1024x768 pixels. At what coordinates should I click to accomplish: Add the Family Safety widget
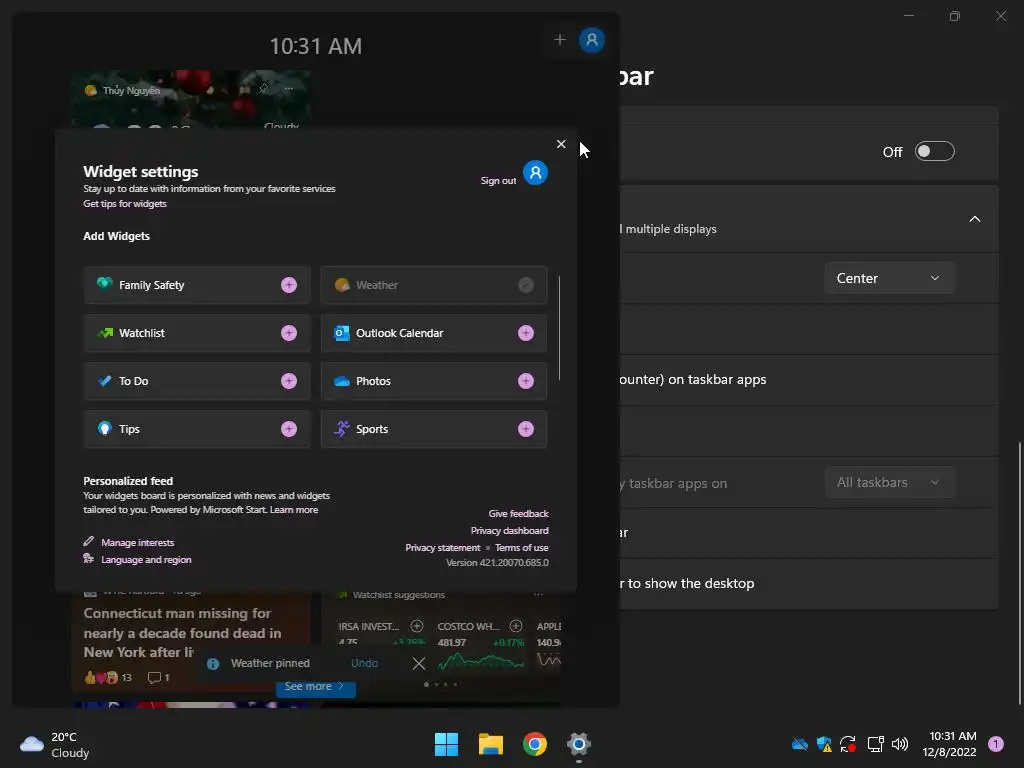point(289,285)
